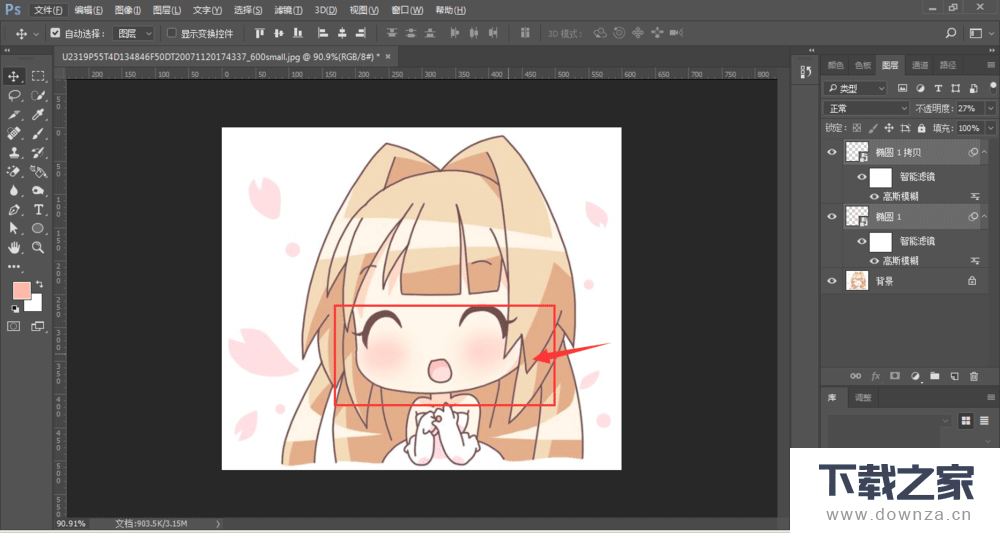Select the Eraser tool
Screen dimensions: 1000x533
point(13,172)
